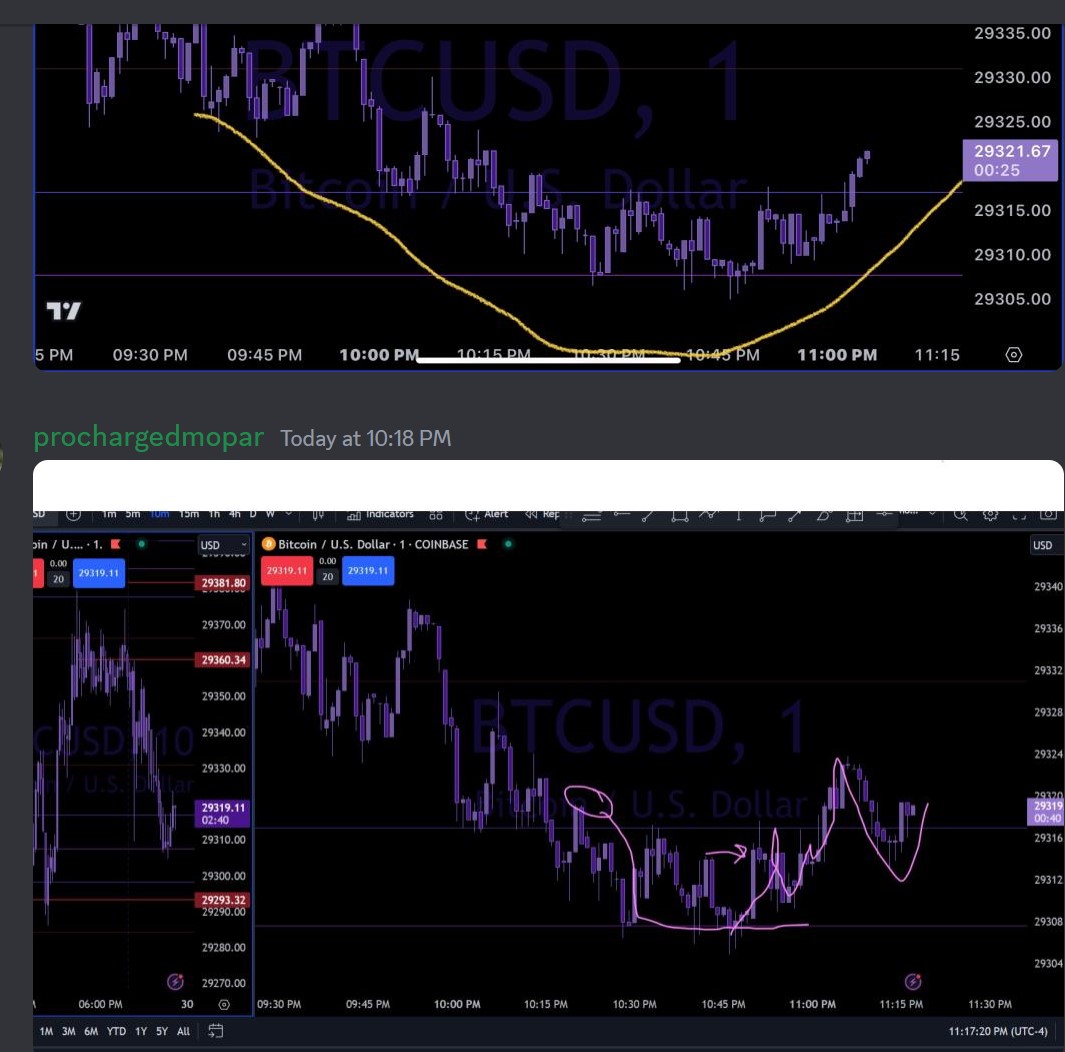Enter fullscreen mode icon
The height and width of the screenshot is (1052, 1065).
point(1019,514)
